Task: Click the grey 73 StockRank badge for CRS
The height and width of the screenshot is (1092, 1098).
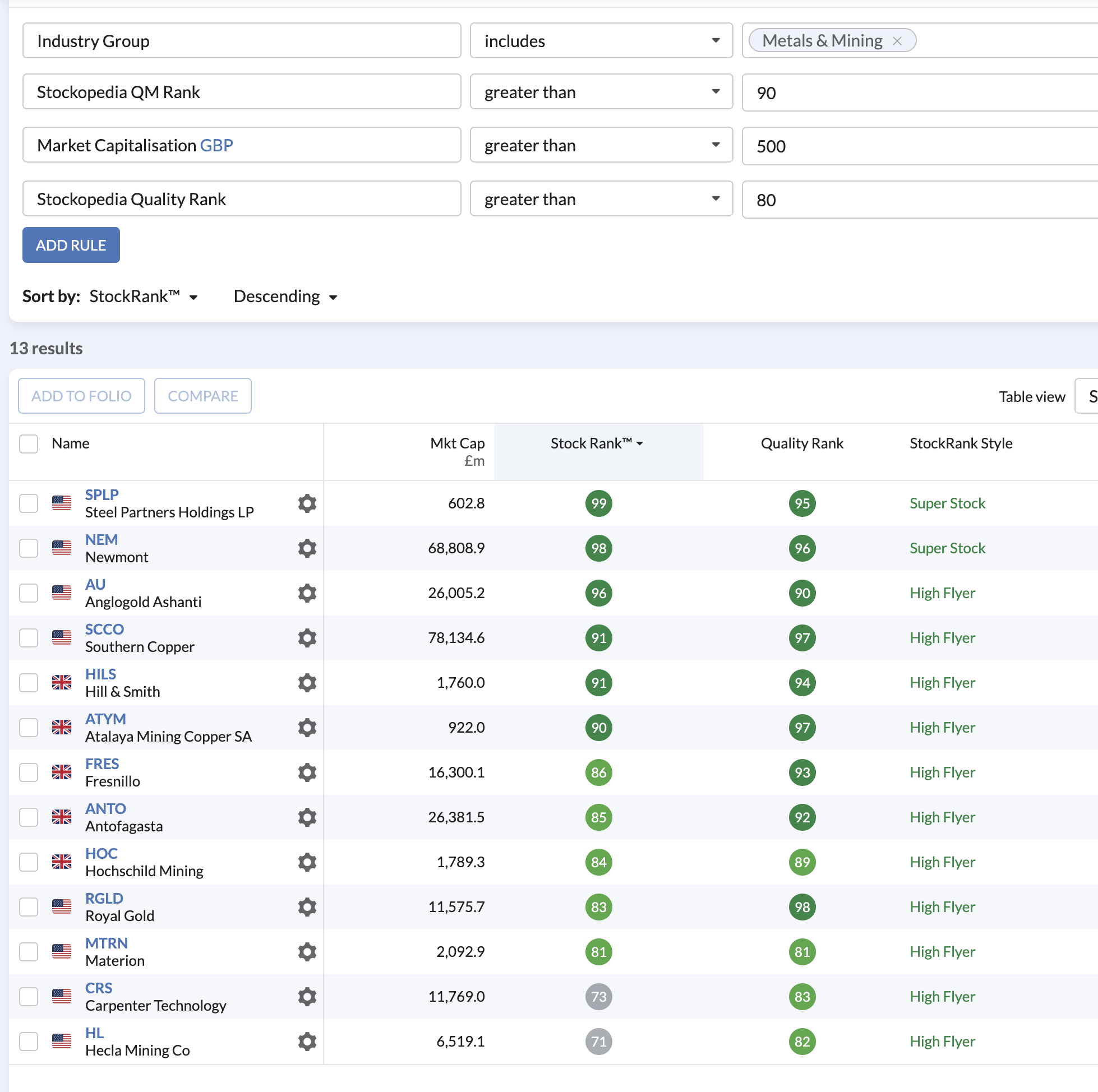Action: tap(598, 997)
